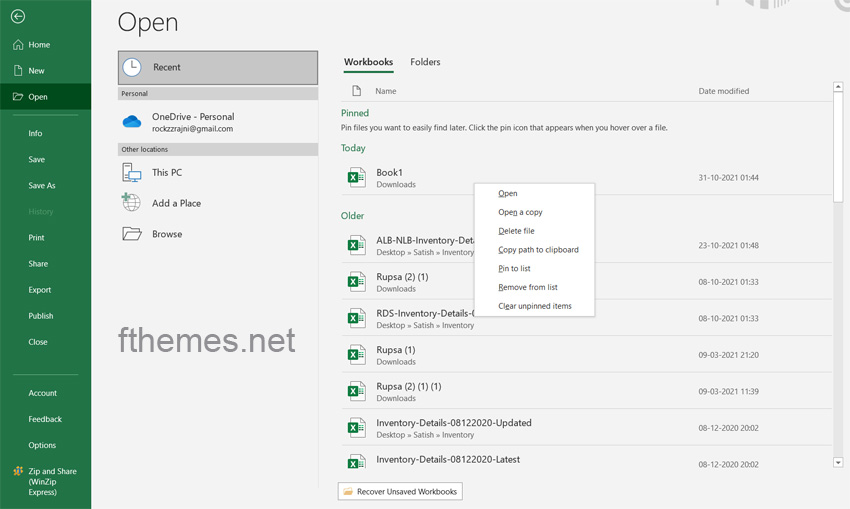Click the Excel icon for RDS-Inventory-Details
The height and width of the screenshot is (509, 850).
[x=356, y=318]
